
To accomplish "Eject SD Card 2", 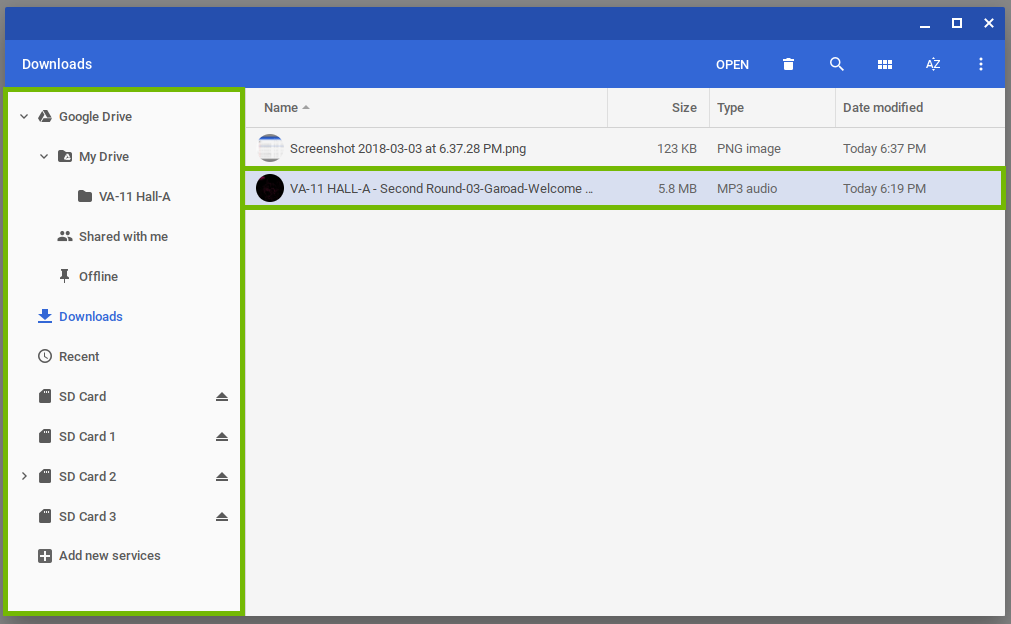I will tap(221, 476).
